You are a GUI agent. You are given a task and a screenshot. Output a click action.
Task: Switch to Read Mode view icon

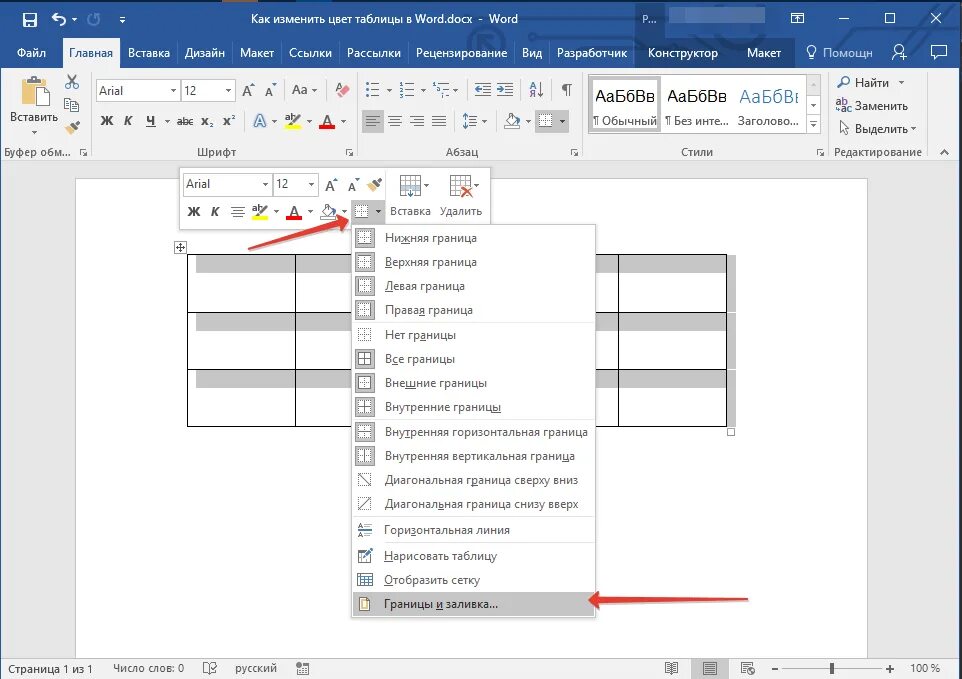pos(672,668)
